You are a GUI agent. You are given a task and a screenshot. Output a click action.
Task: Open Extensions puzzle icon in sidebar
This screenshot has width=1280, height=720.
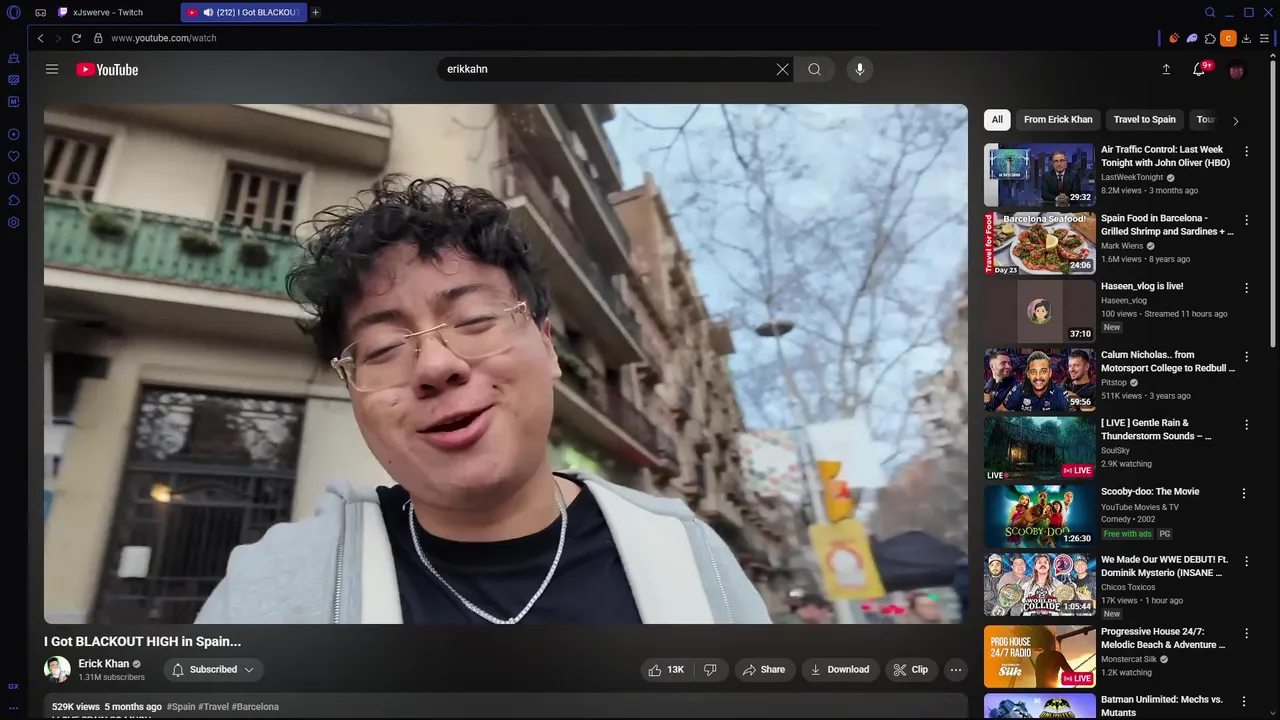14,200
